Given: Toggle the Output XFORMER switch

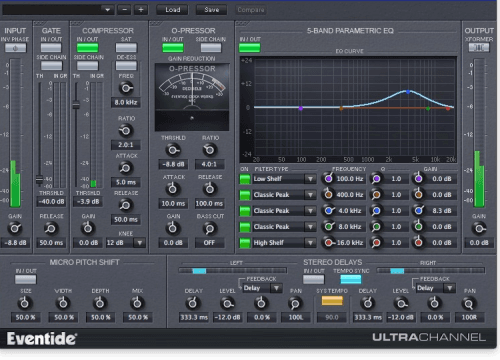Looking at the screenshot, I should [479, 48].
